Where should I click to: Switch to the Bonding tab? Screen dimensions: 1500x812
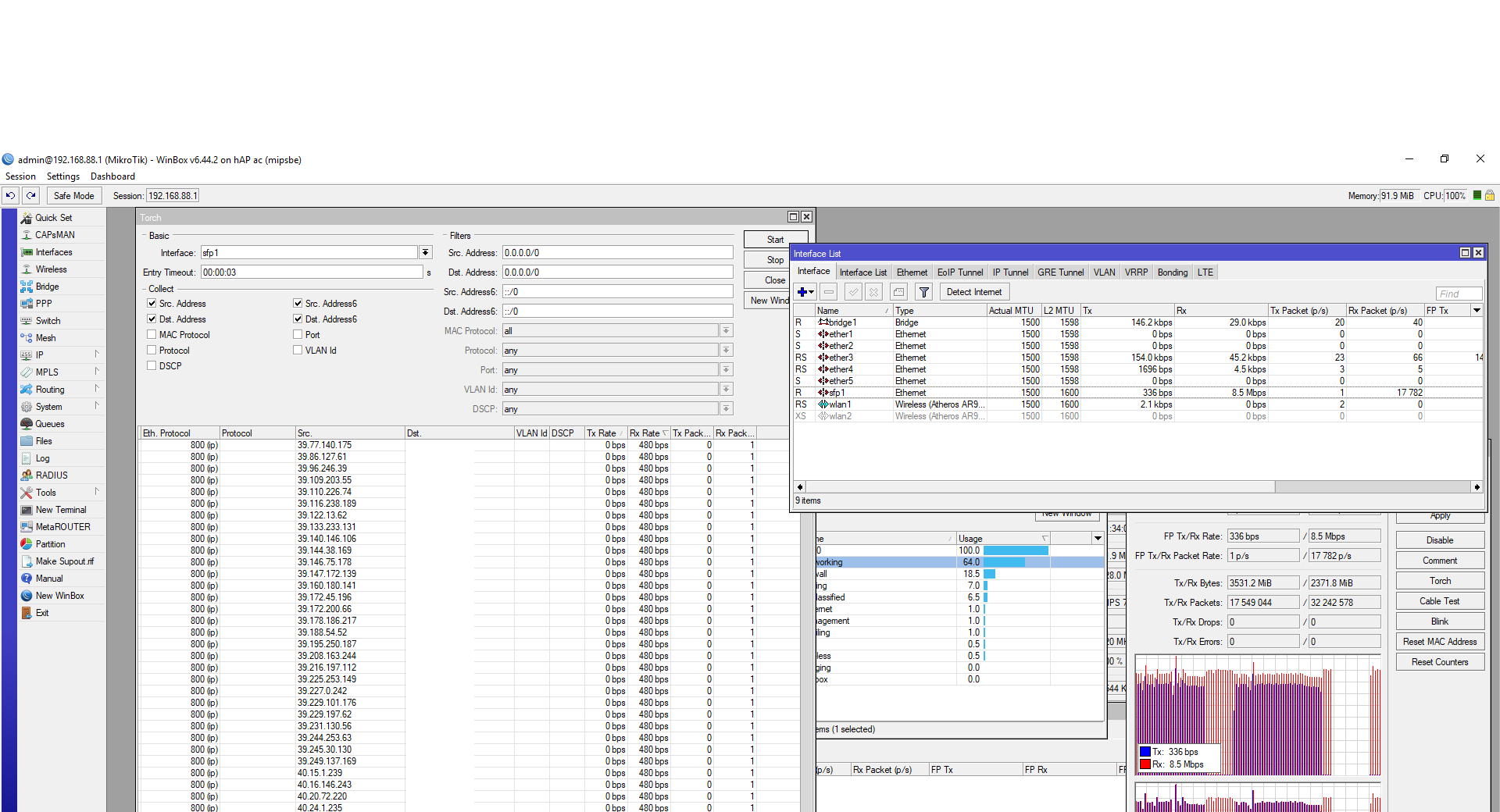[1172, 272]
